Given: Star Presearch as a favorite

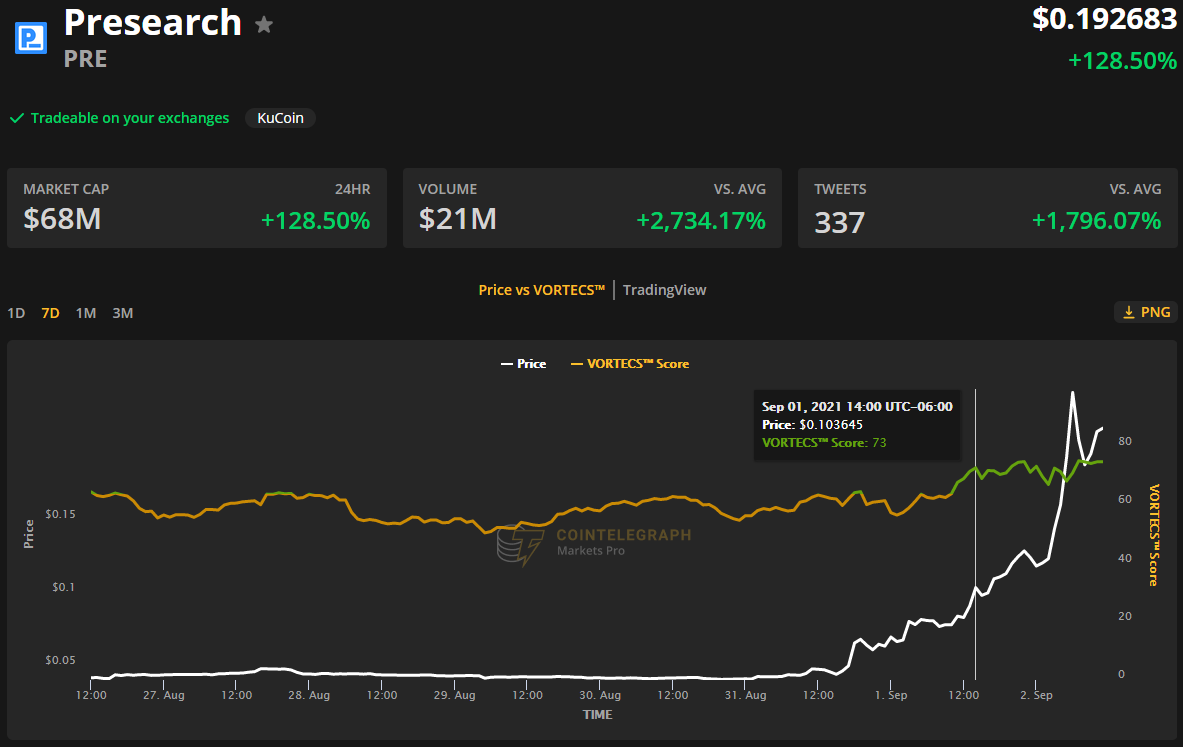Looking at the screenshot, I should [x=264, y=25].
